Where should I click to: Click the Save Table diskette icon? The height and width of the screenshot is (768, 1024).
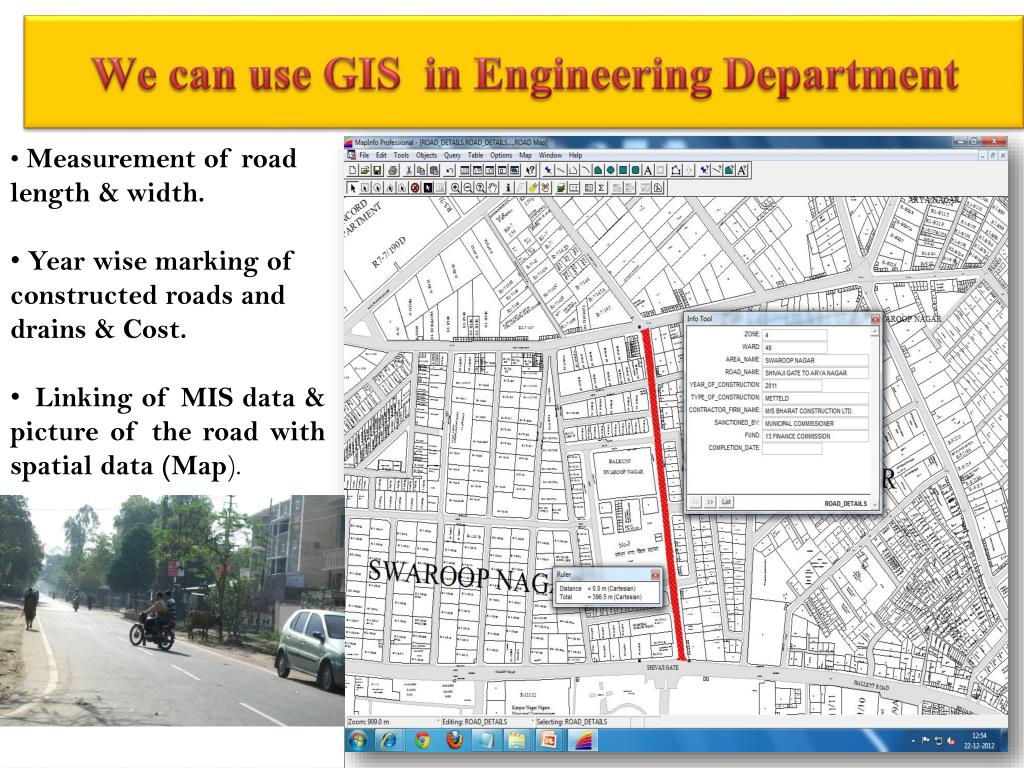click(377, 170)
